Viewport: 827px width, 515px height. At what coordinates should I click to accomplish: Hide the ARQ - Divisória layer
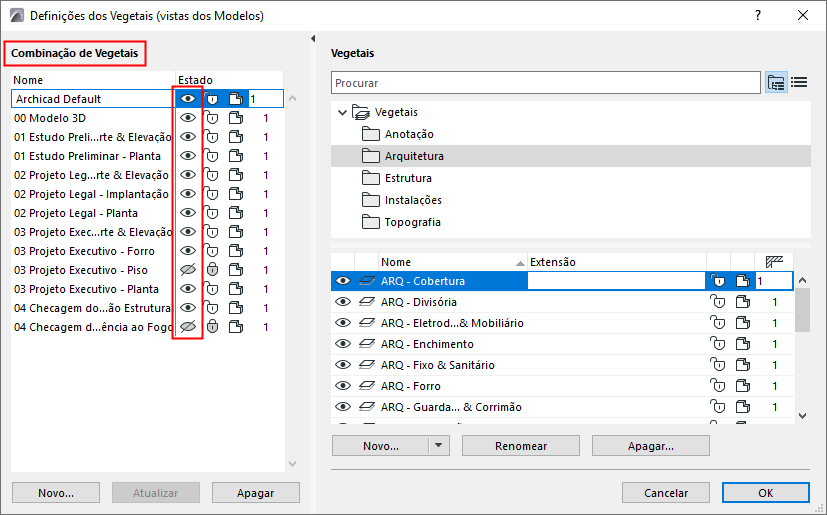(x=343, y=302)
